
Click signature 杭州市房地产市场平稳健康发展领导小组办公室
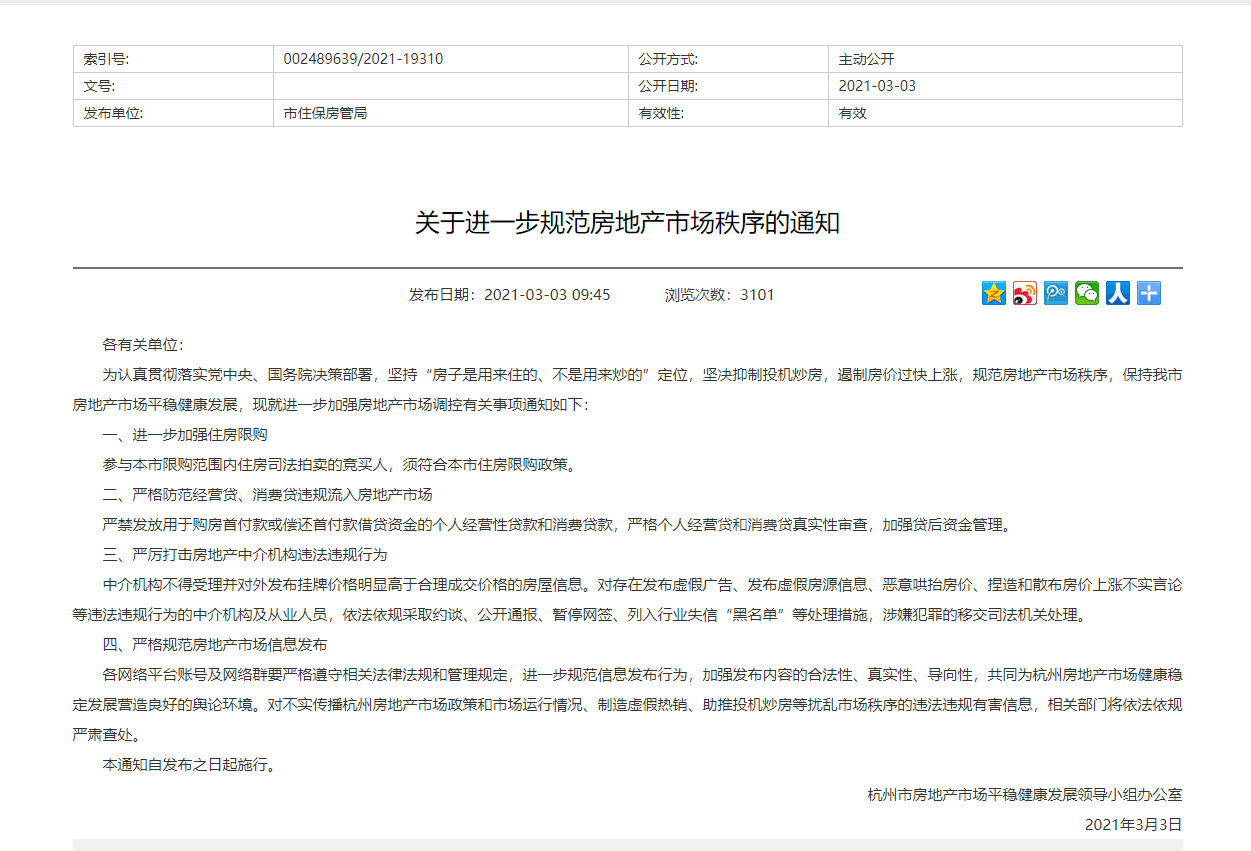pos(1025,795)
